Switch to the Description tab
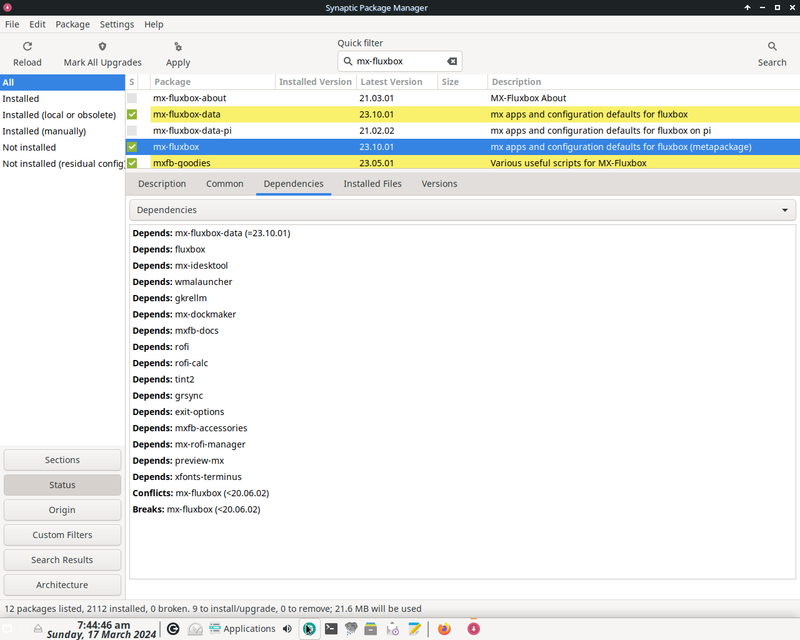The height and width of the screenshot is (640, 800). point(162,184)
